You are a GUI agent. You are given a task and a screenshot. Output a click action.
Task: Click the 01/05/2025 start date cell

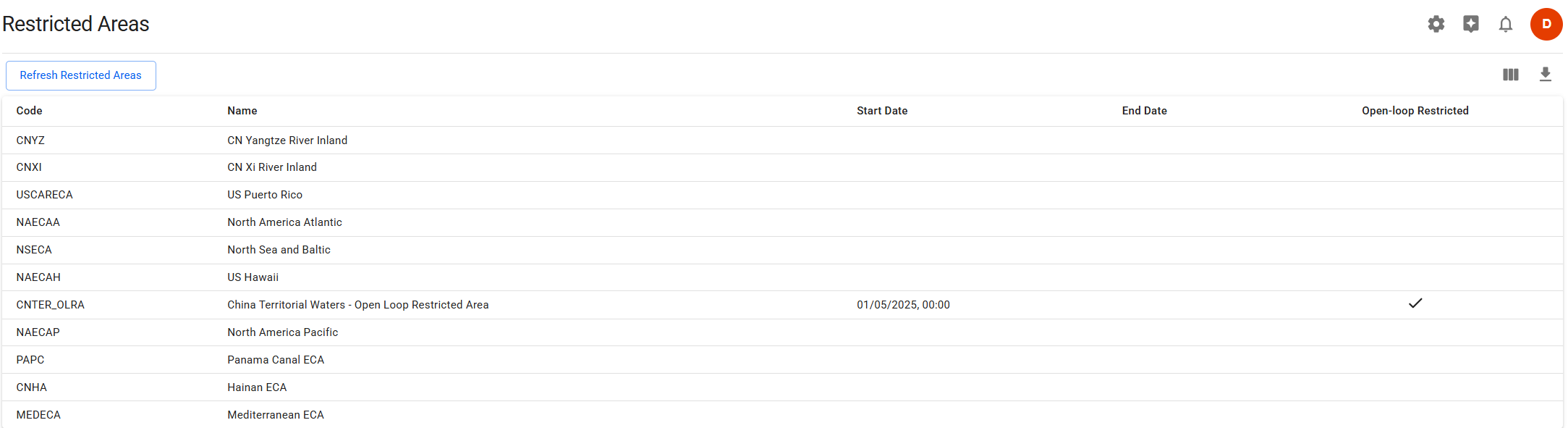903,305
